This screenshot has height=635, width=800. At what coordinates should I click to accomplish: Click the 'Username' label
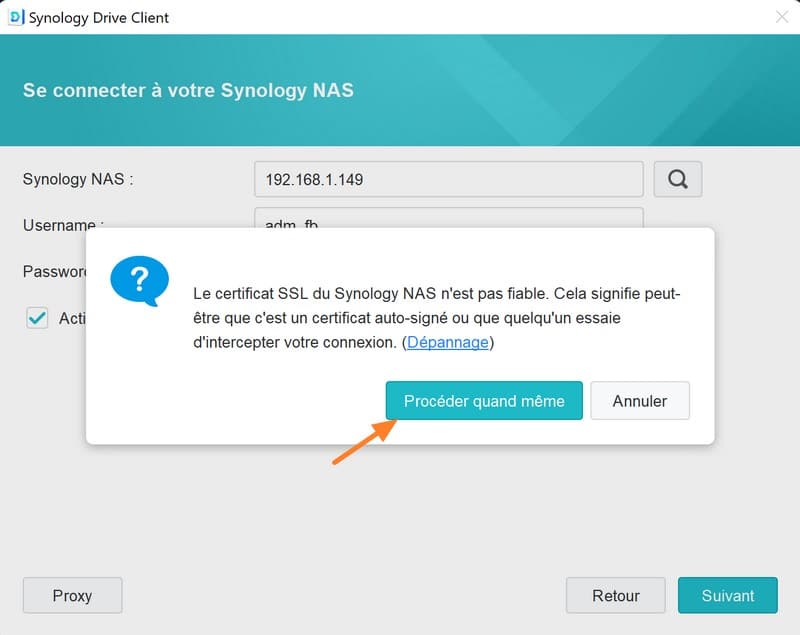(x=59, y=225)
